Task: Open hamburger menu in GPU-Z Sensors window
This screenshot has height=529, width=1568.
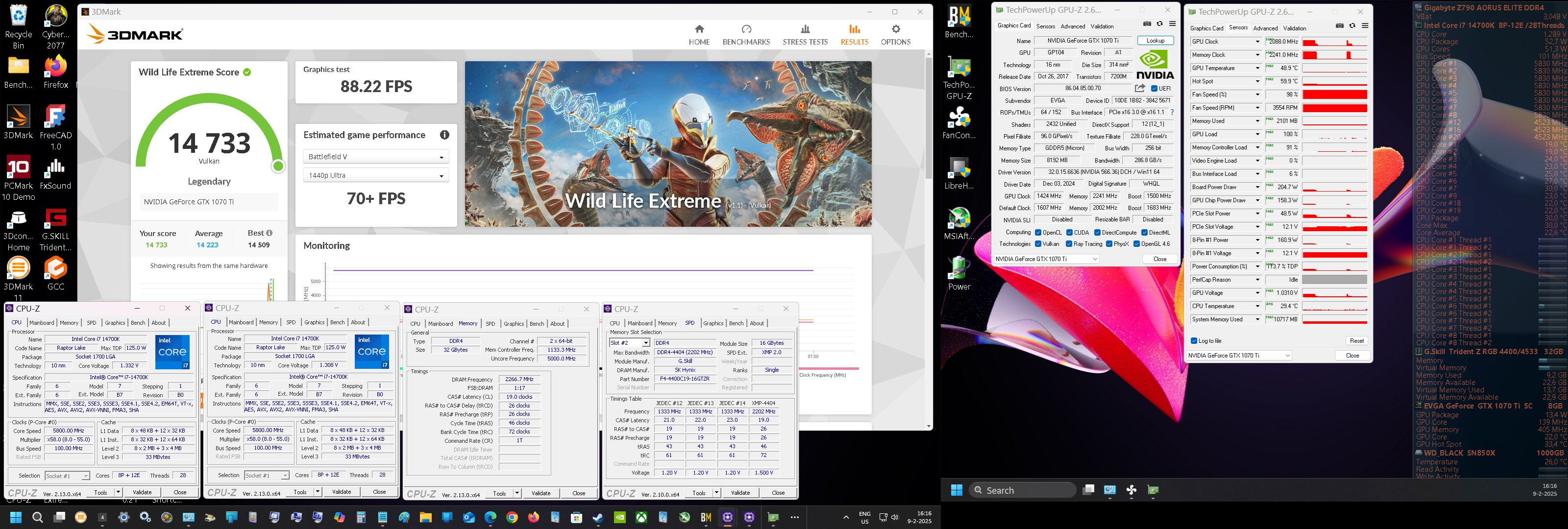Action: [1365, 25]
